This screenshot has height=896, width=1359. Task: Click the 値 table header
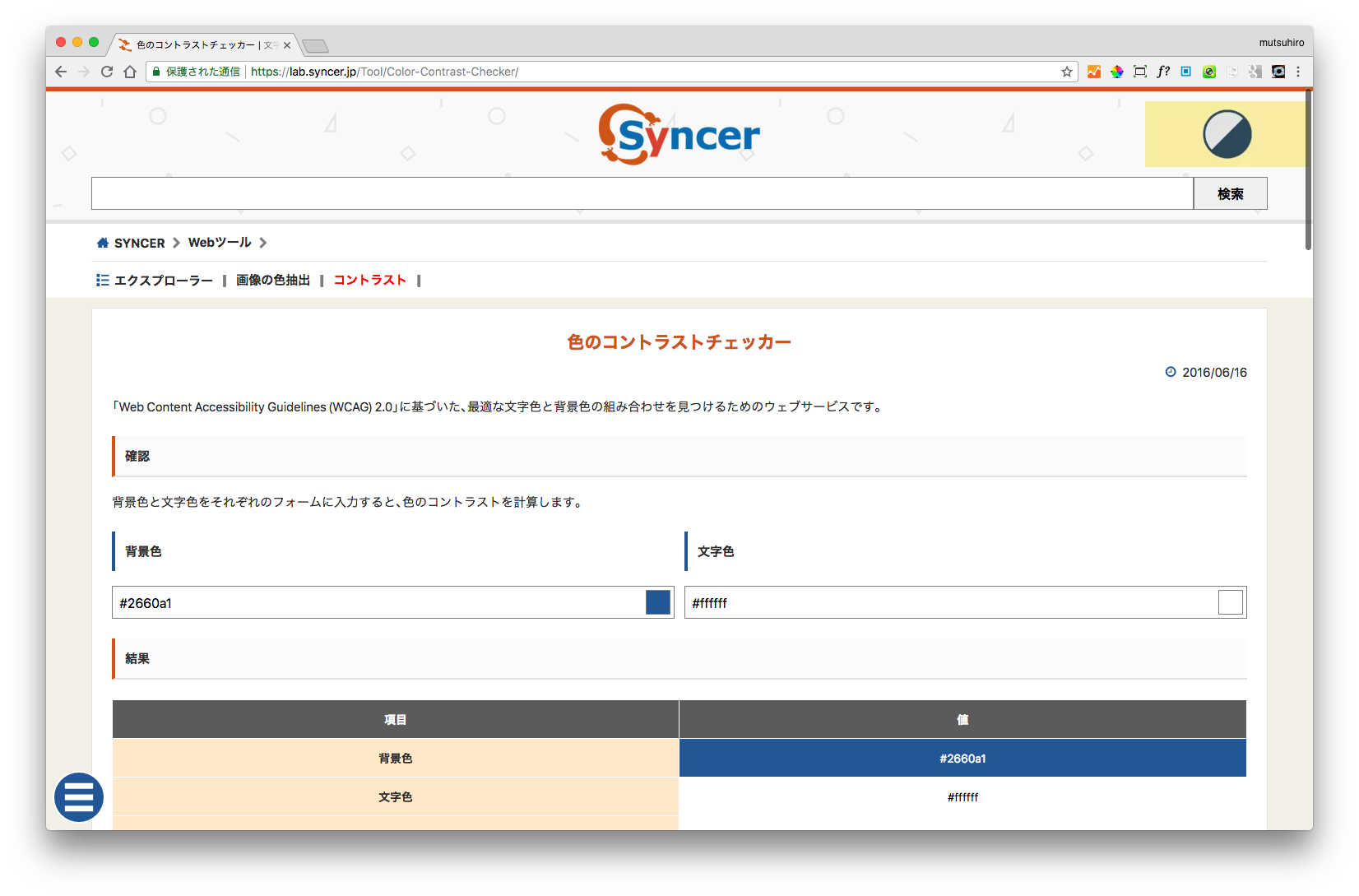click(x=962, y=719)
